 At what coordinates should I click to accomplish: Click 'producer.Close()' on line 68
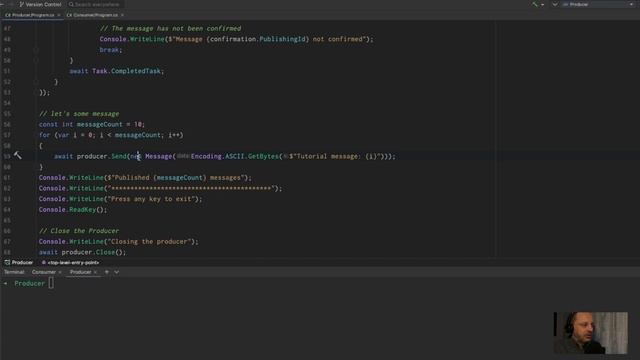93,252
